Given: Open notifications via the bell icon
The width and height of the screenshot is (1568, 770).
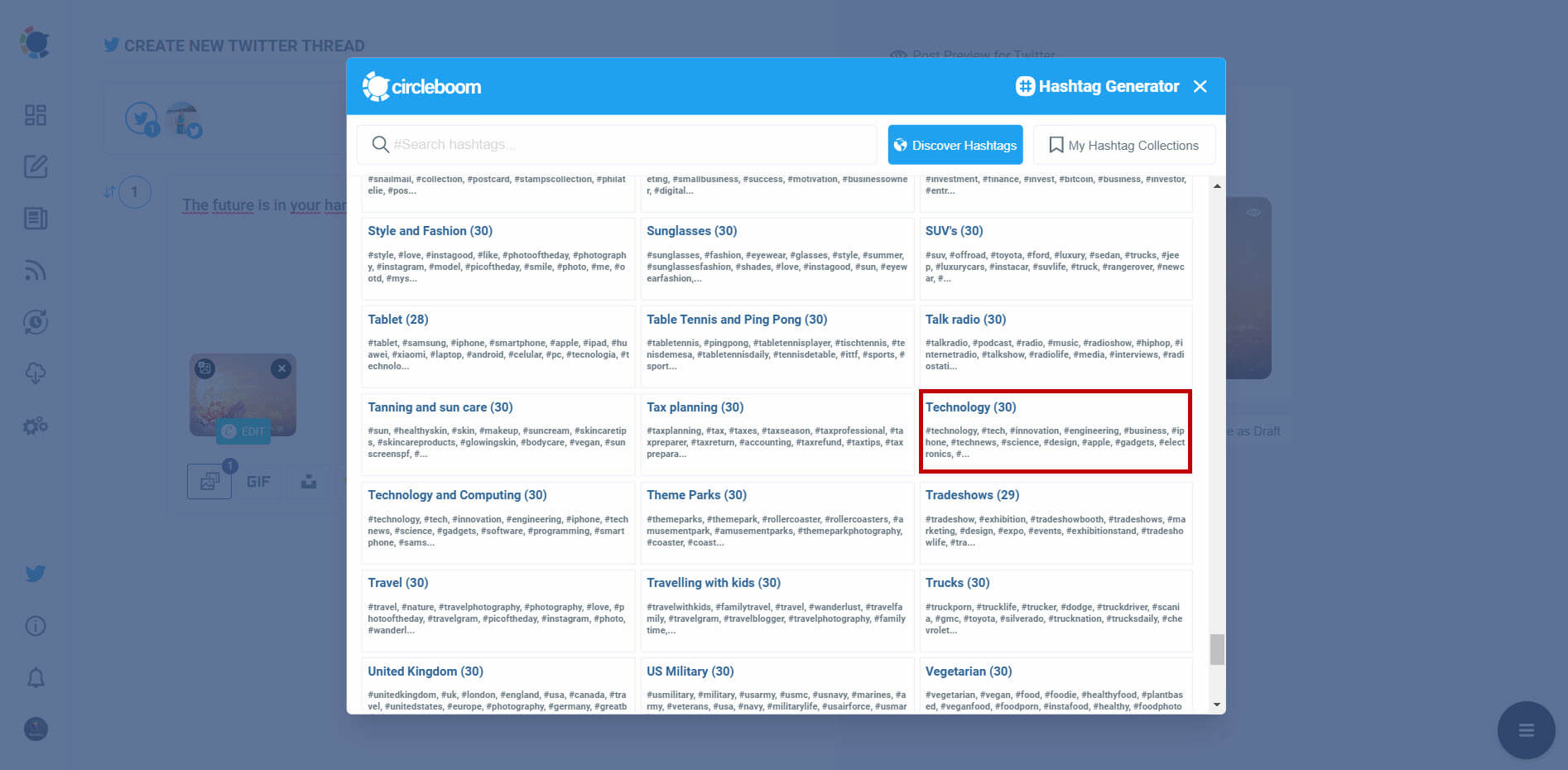Looking at the screenshot, I should pyautogui.click(x=35, y=677).
